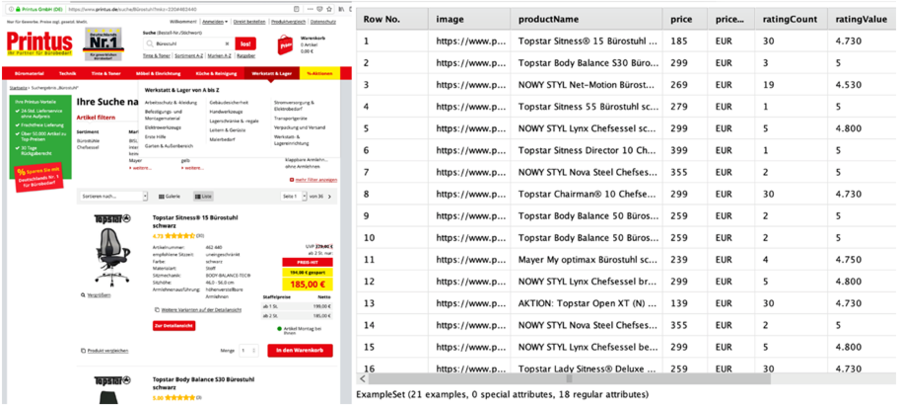Click the Vergrößern magnifier link under the chair image

tap(96, 295)
